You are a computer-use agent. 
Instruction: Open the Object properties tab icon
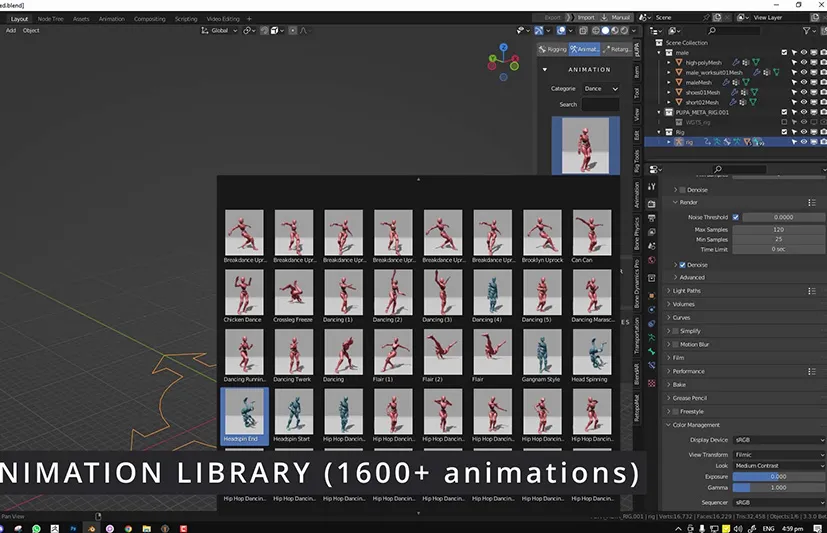(x=652, y=296)
